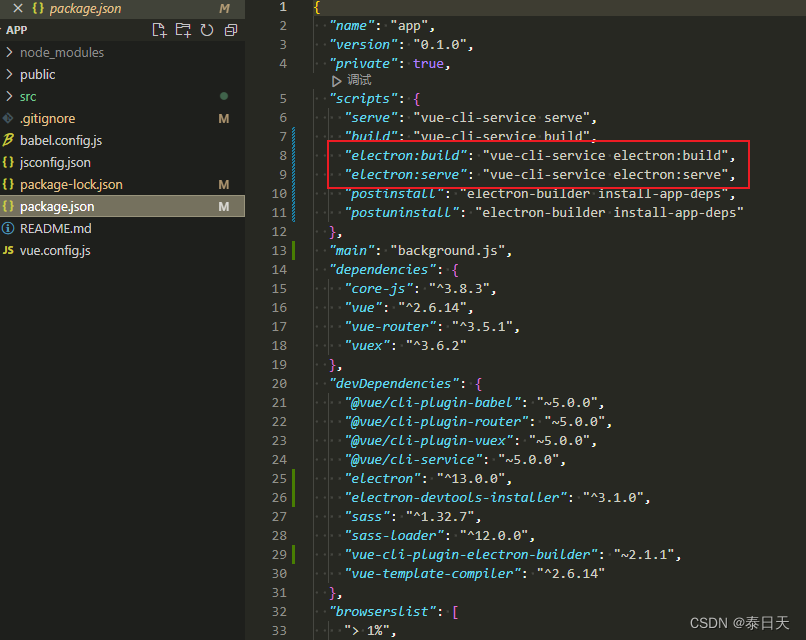Viewport: 806px width, 640px height.
Task: Create a new folder in the Explorer
Action: [183, 30]
